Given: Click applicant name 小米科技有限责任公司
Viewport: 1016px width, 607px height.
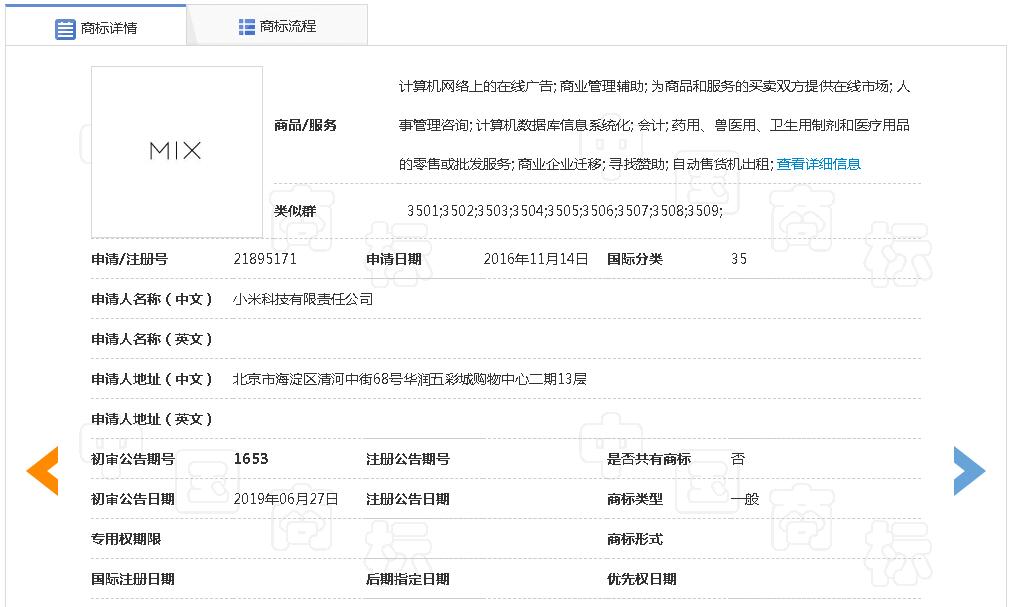Looking at the screenshot, I should click(302, 299).
